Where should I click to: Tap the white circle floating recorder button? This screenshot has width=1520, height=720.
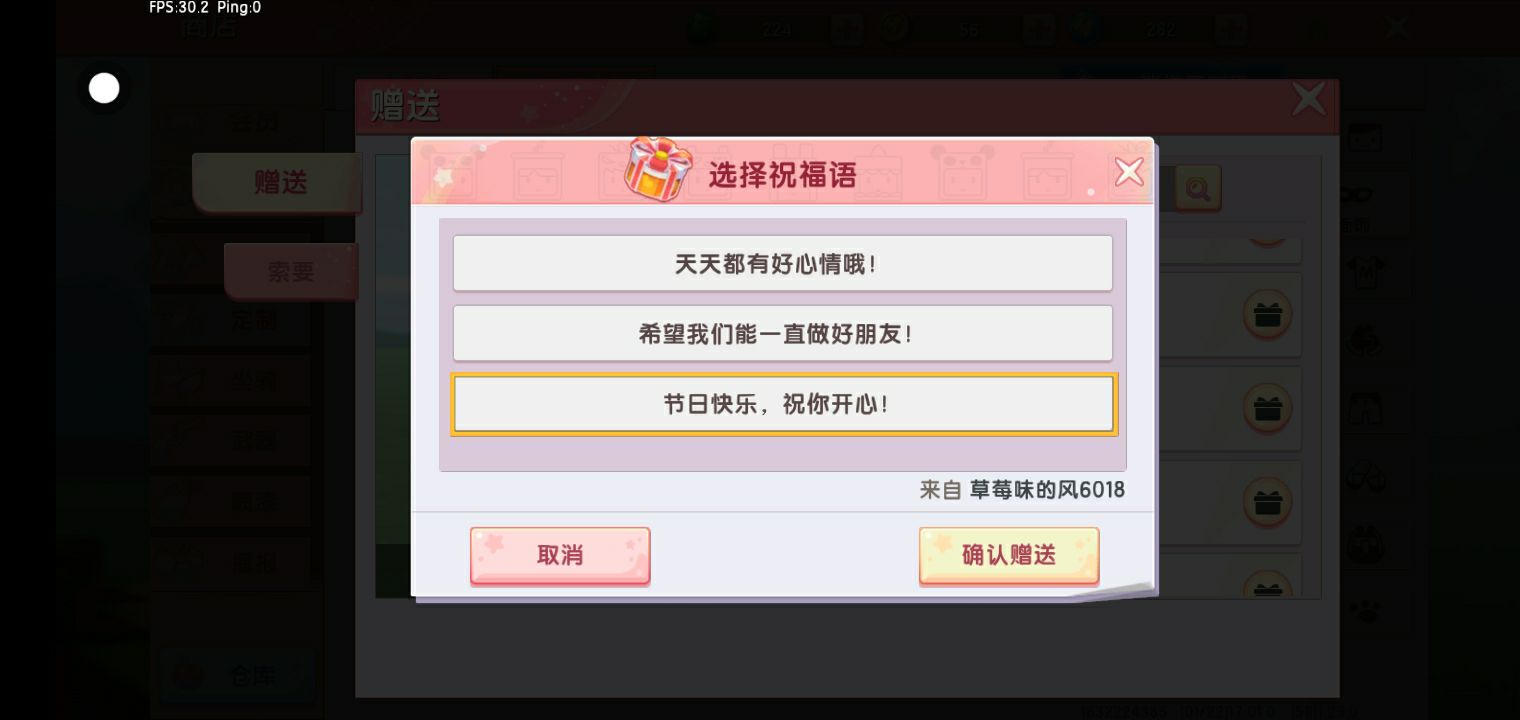pos(104,88)
